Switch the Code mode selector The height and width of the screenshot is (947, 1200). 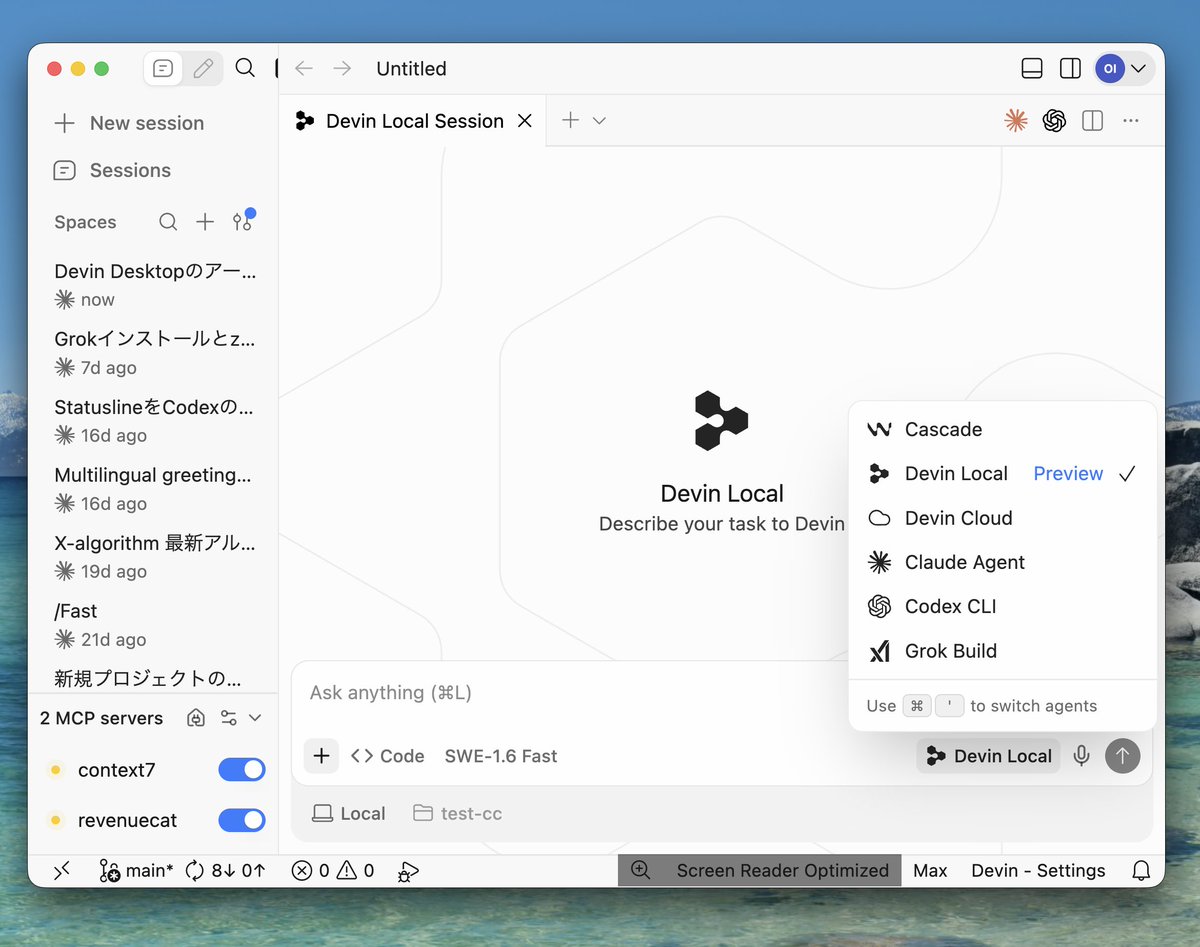(x=388, y=756)
